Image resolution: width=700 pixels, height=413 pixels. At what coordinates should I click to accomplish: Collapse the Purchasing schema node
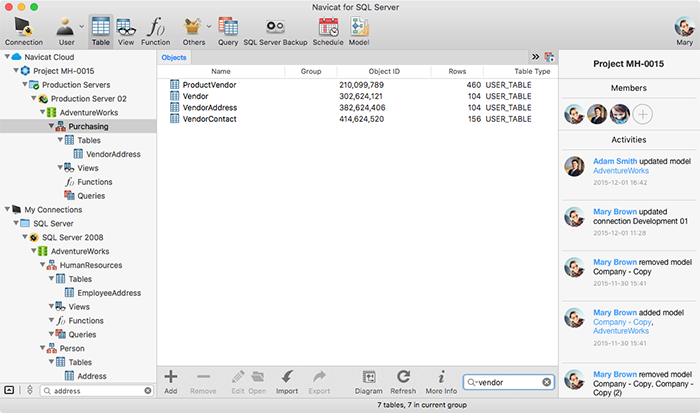(51, 126)
